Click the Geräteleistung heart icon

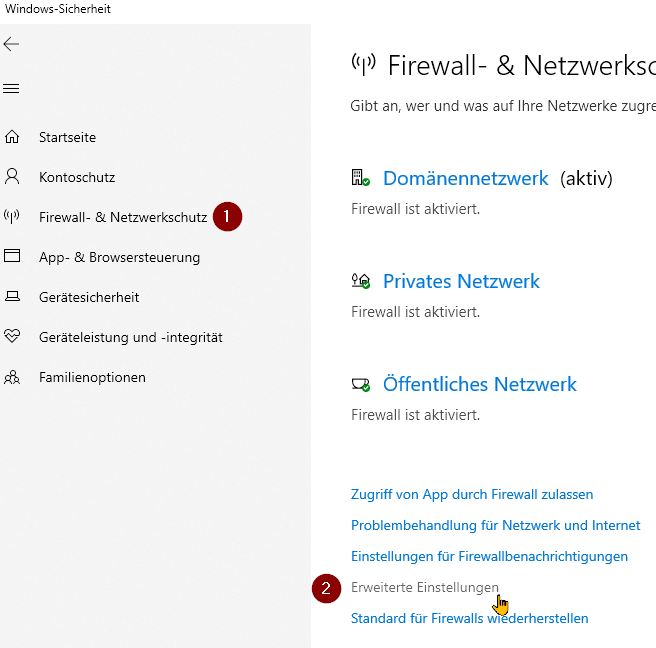click(12, 337)
